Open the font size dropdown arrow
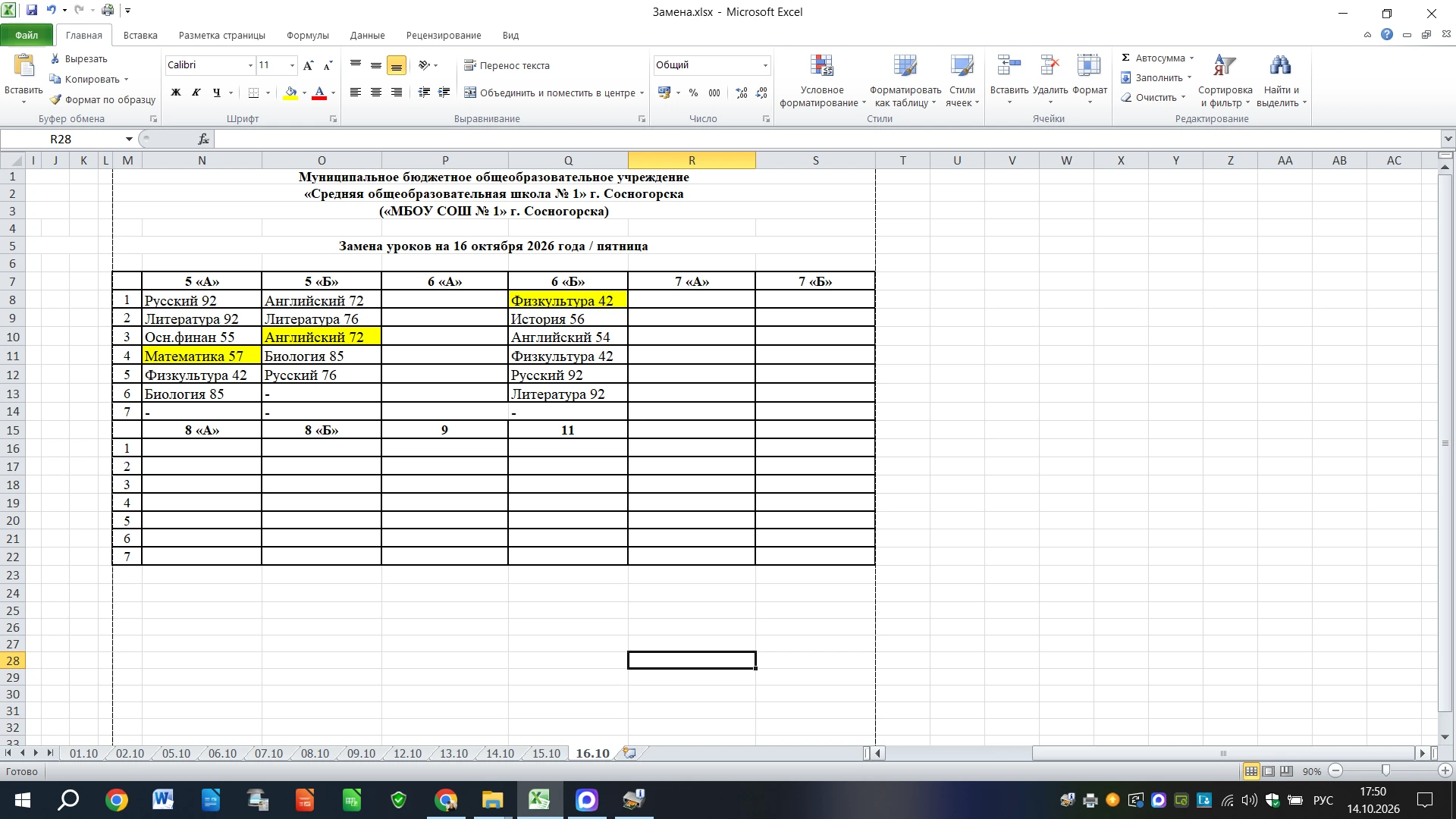This screenshot has height=819, width=1456. click(x=292, y=65)
